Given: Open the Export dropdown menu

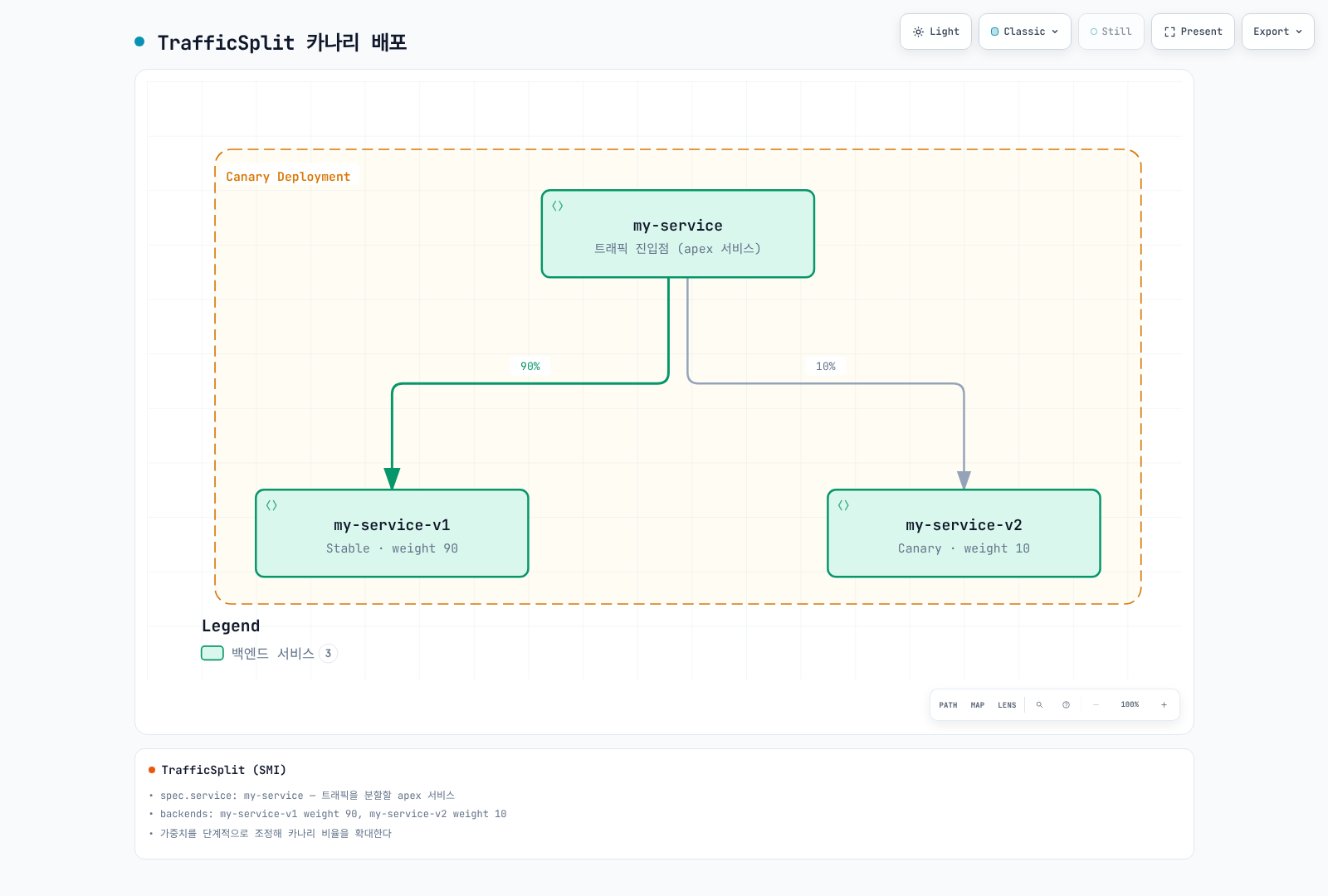Looking at the screenshot, I should coord(1278,32).
